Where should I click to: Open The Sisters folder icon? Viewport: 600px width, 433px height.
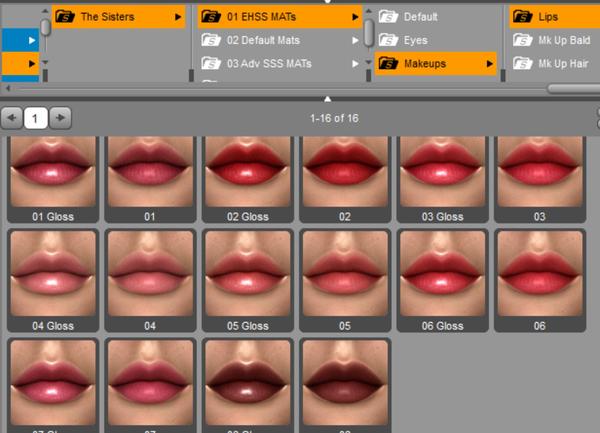65,16
